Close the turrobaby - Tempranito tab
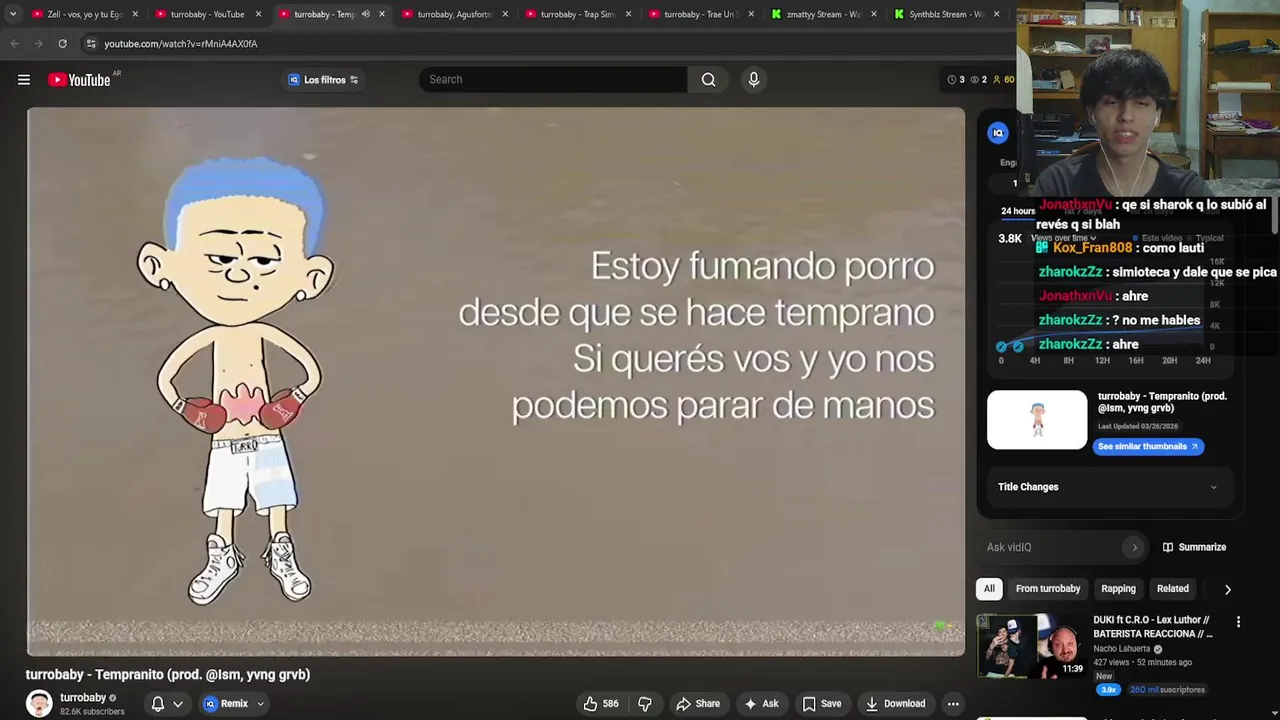Screen dimensions: 1280x720 (382, 14)
